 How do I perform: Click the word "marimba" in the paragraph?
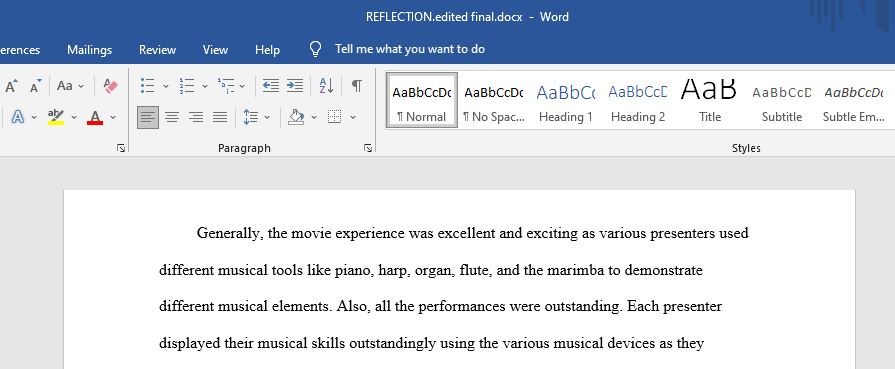click(575, 270)
